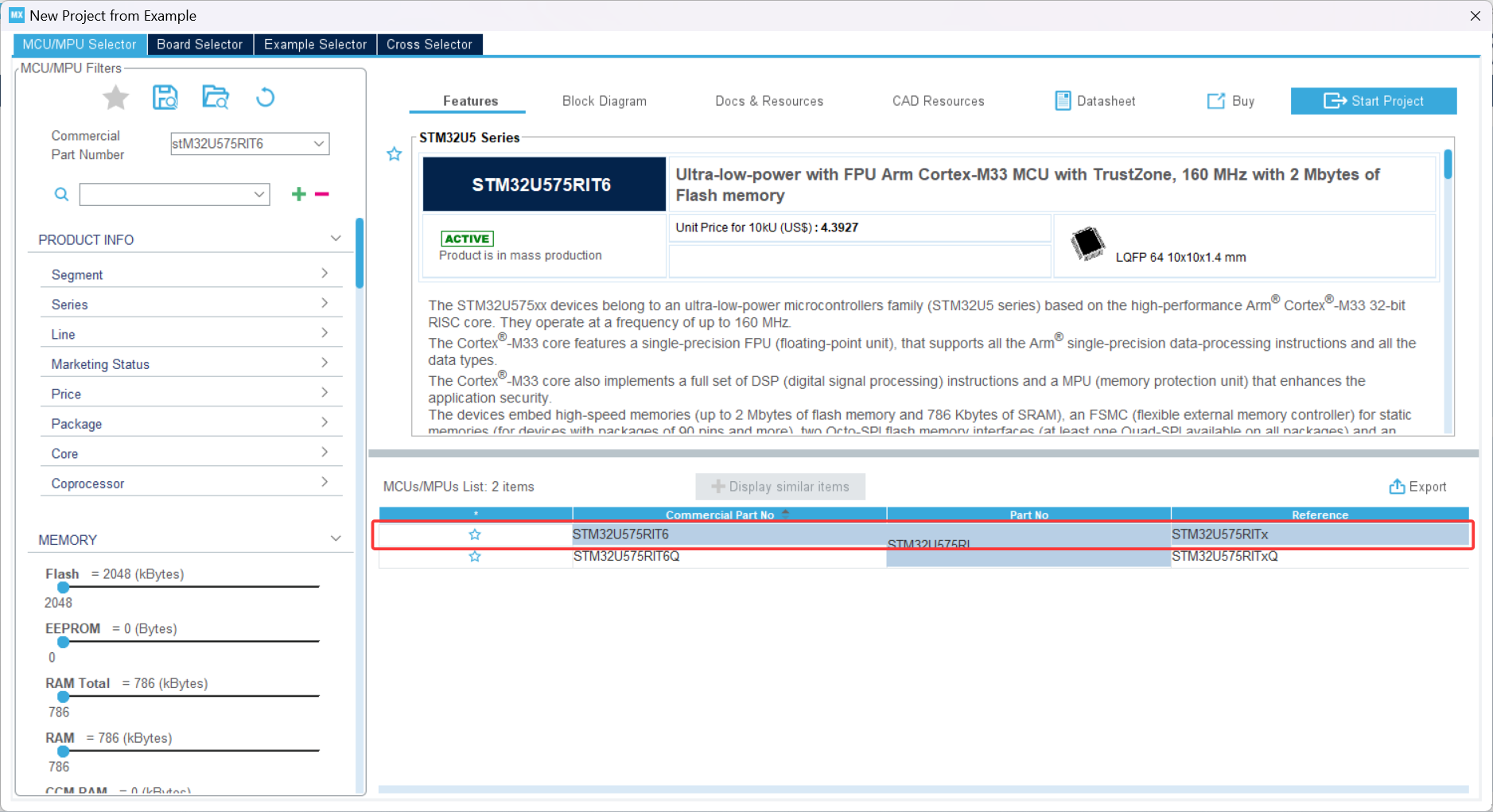Click the red minus remove filter icon
Image resolution: width=1493 pixels, height=812 pixels.
322,194
